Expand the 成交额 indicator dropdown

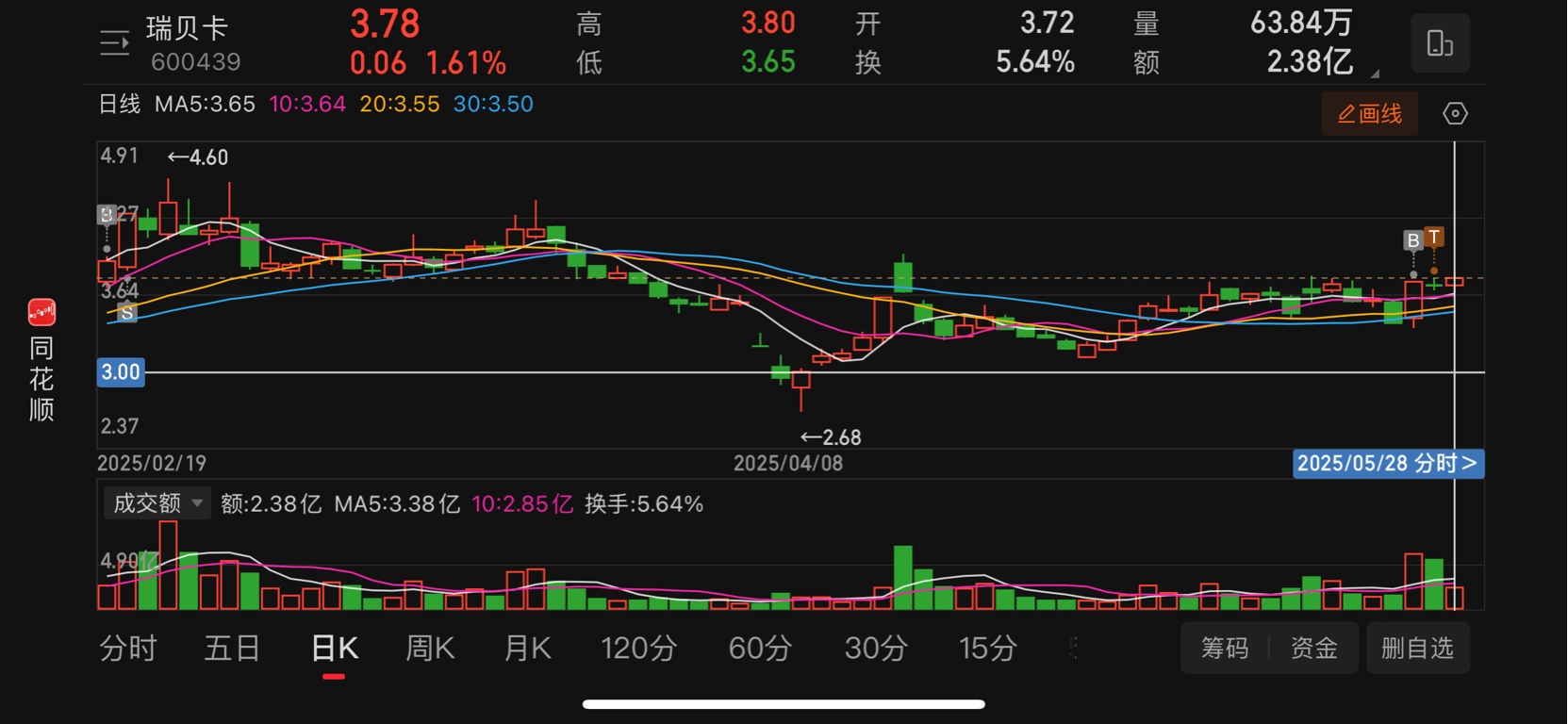(x=156, y=503)
